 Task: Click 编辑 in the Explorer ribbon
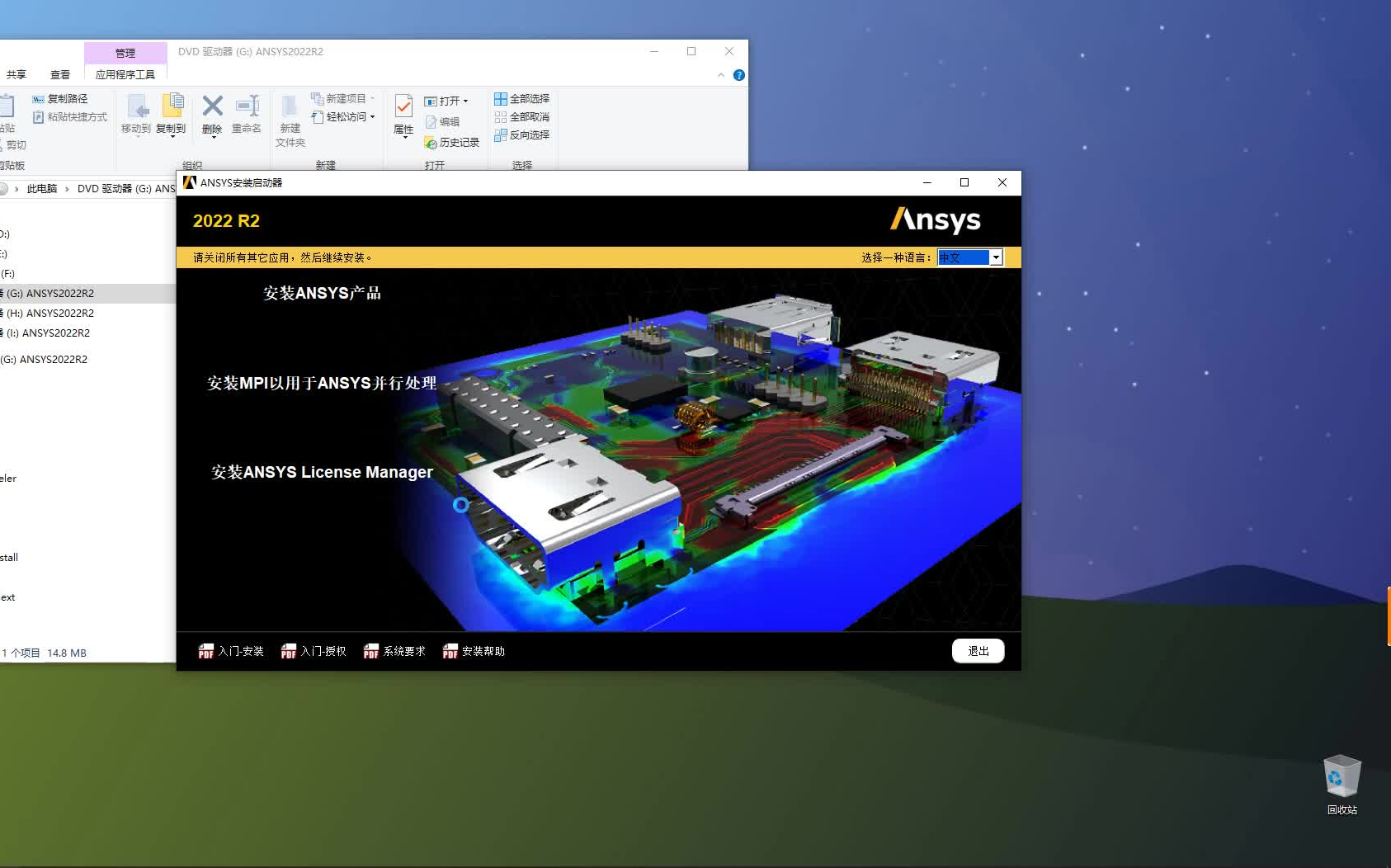(x=442, y=121)
